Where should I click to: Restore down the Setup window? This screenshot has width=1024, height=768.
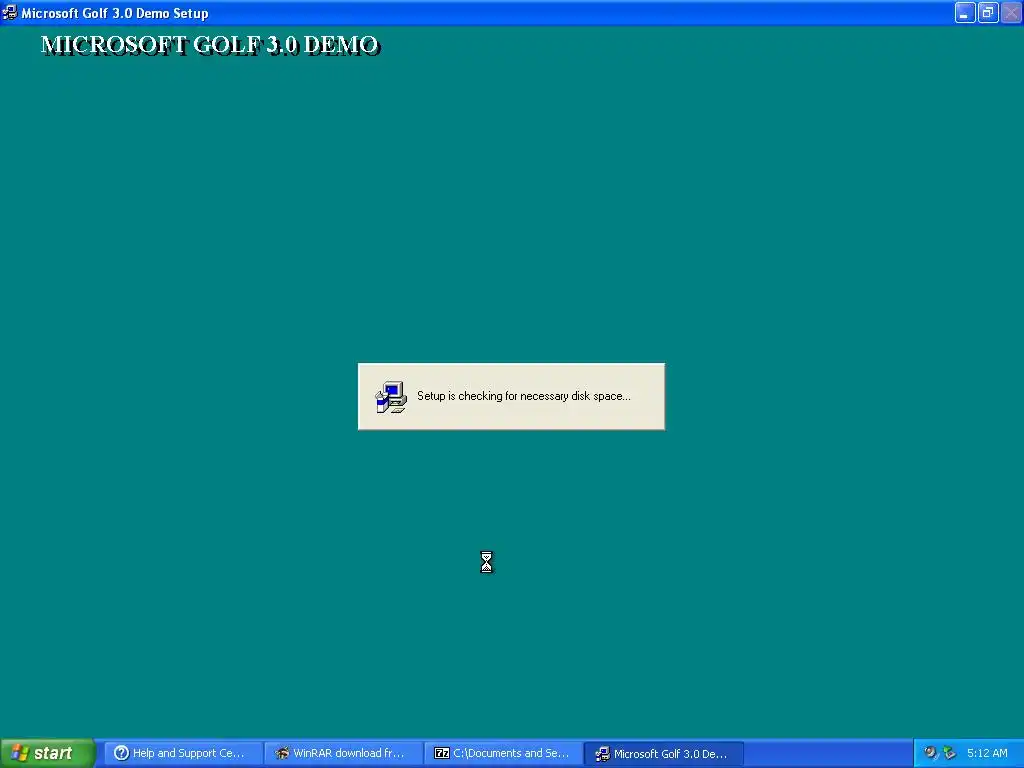[988, 12]
